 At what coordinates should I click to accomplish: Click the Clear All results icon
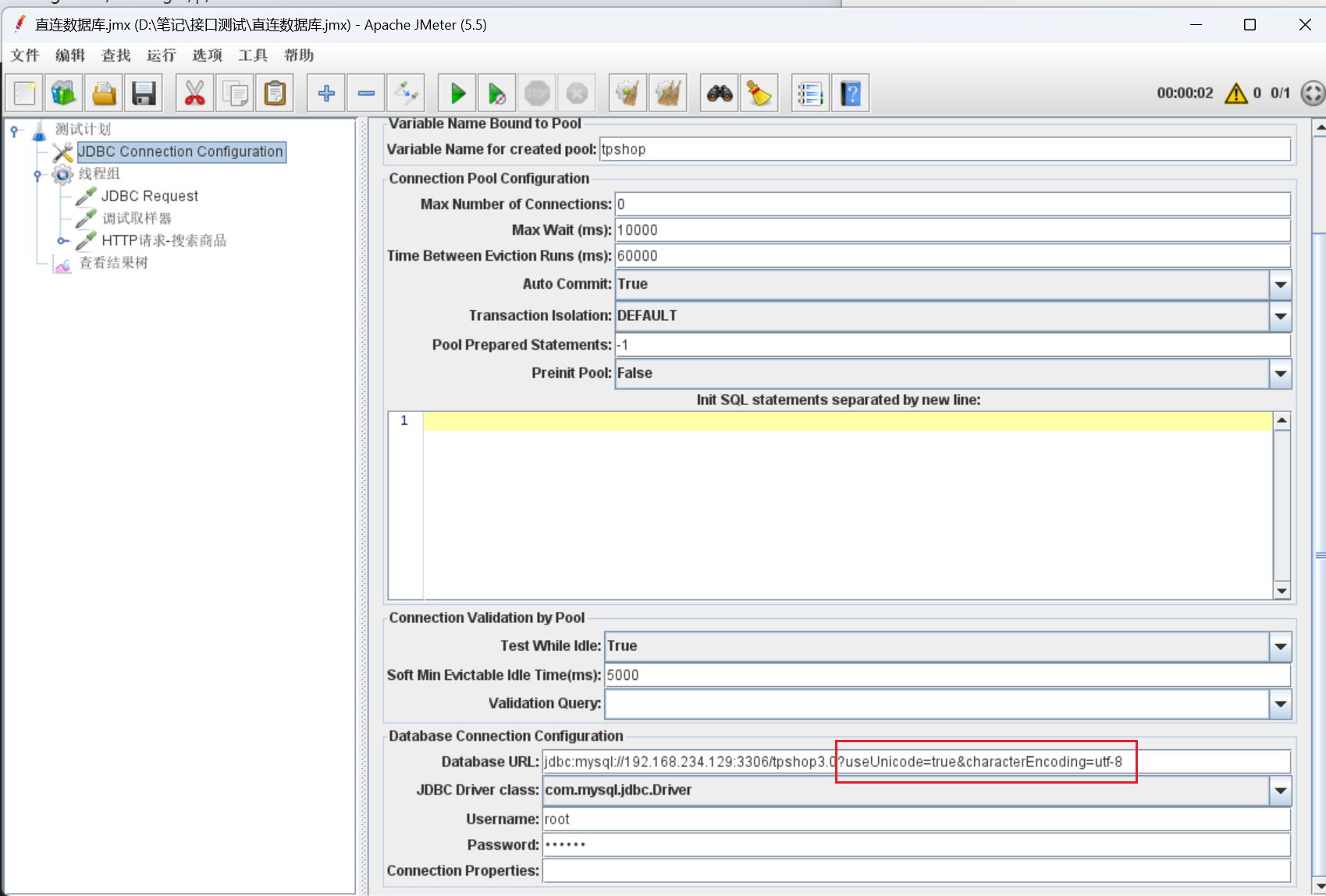[x=668, y=94]
